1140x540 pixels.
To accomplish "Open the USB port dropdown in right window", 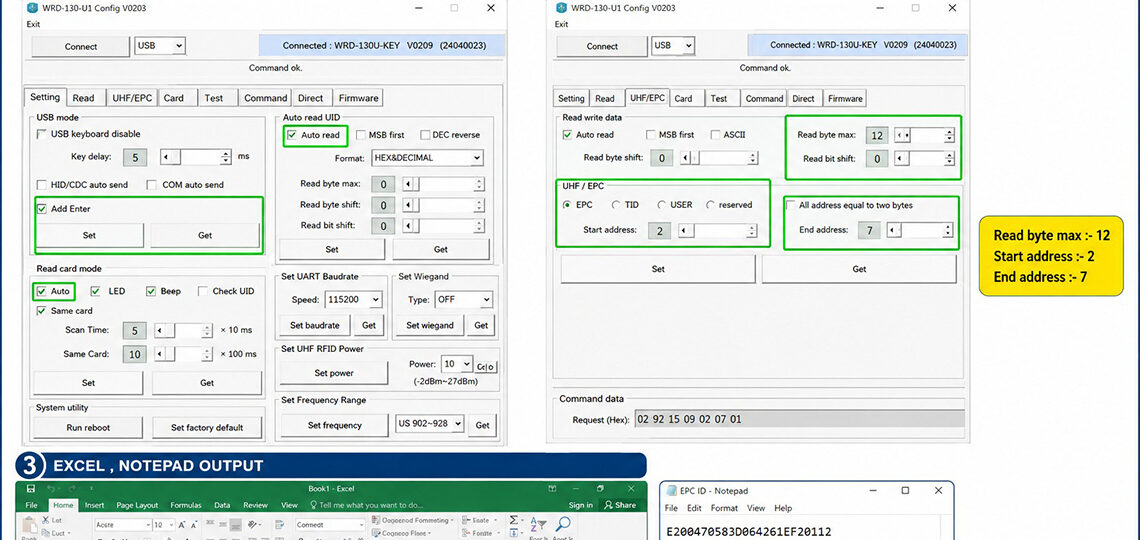I will tap(673, 46).
